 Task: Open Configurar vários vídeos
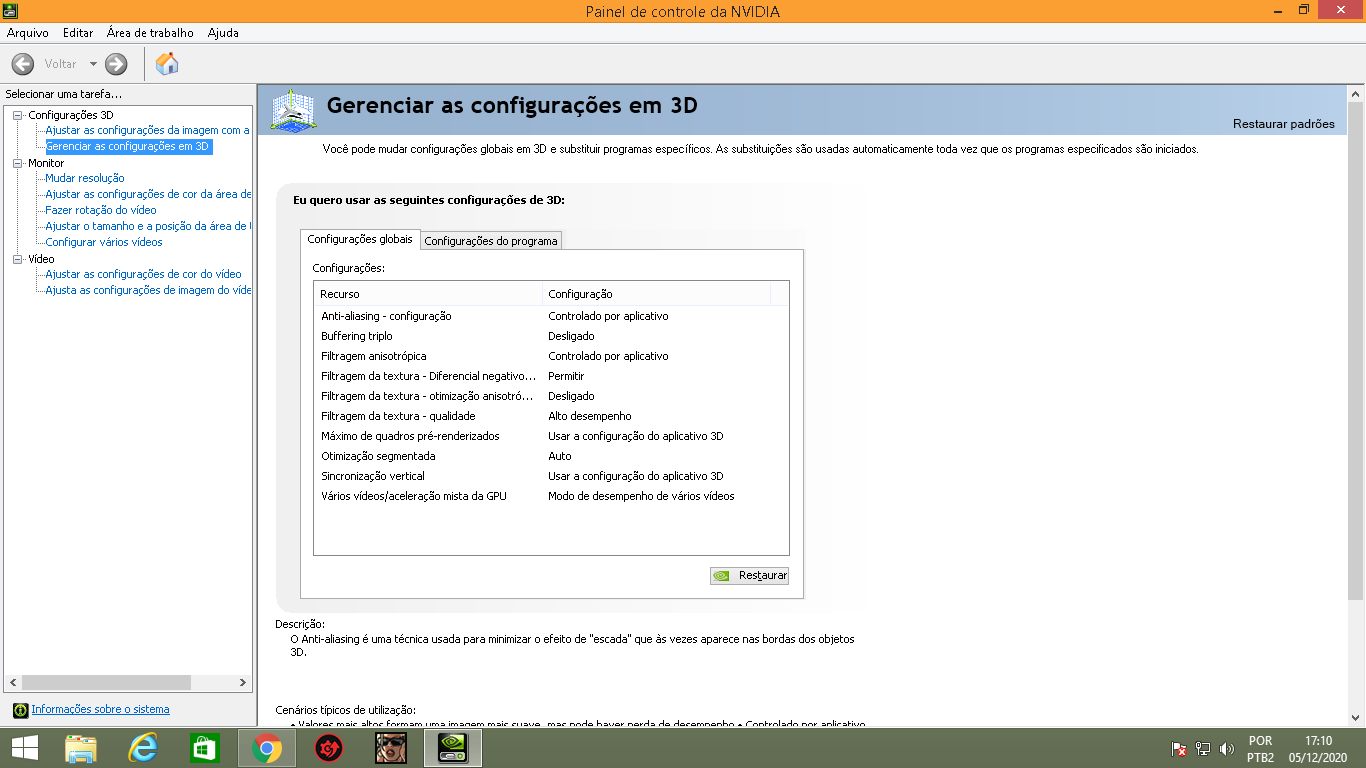(x=104, y=242)
